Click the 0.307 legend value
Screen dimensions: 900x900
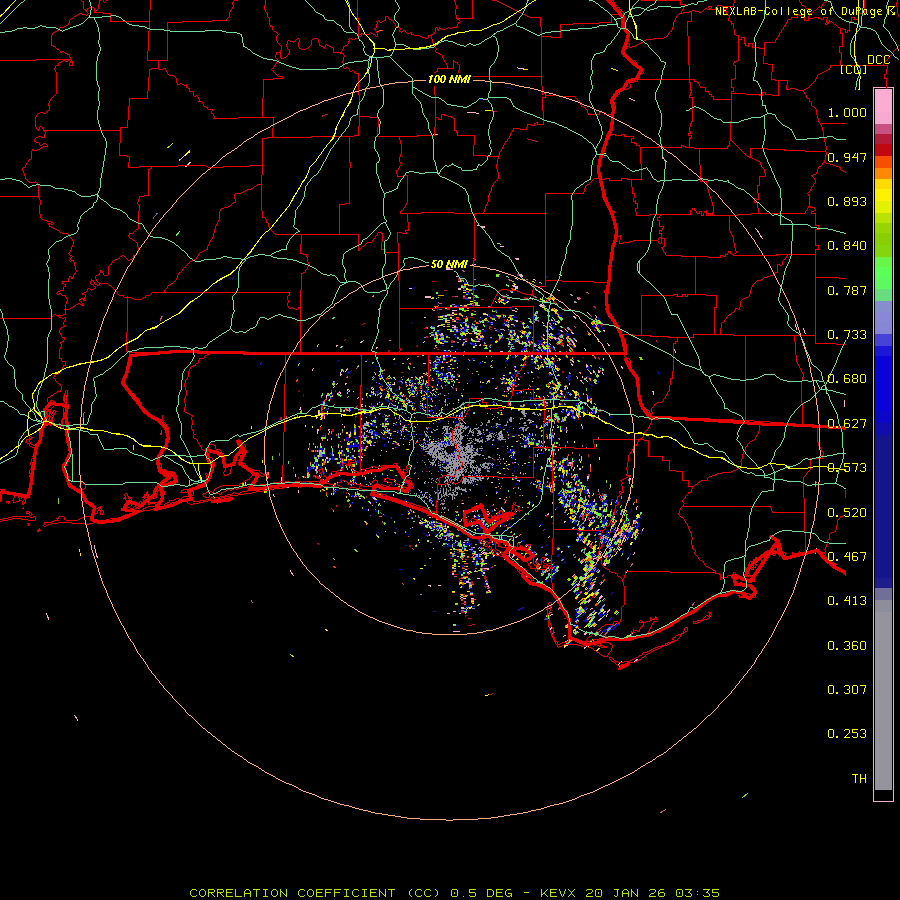pyautogui.click(x=847, y=690)
